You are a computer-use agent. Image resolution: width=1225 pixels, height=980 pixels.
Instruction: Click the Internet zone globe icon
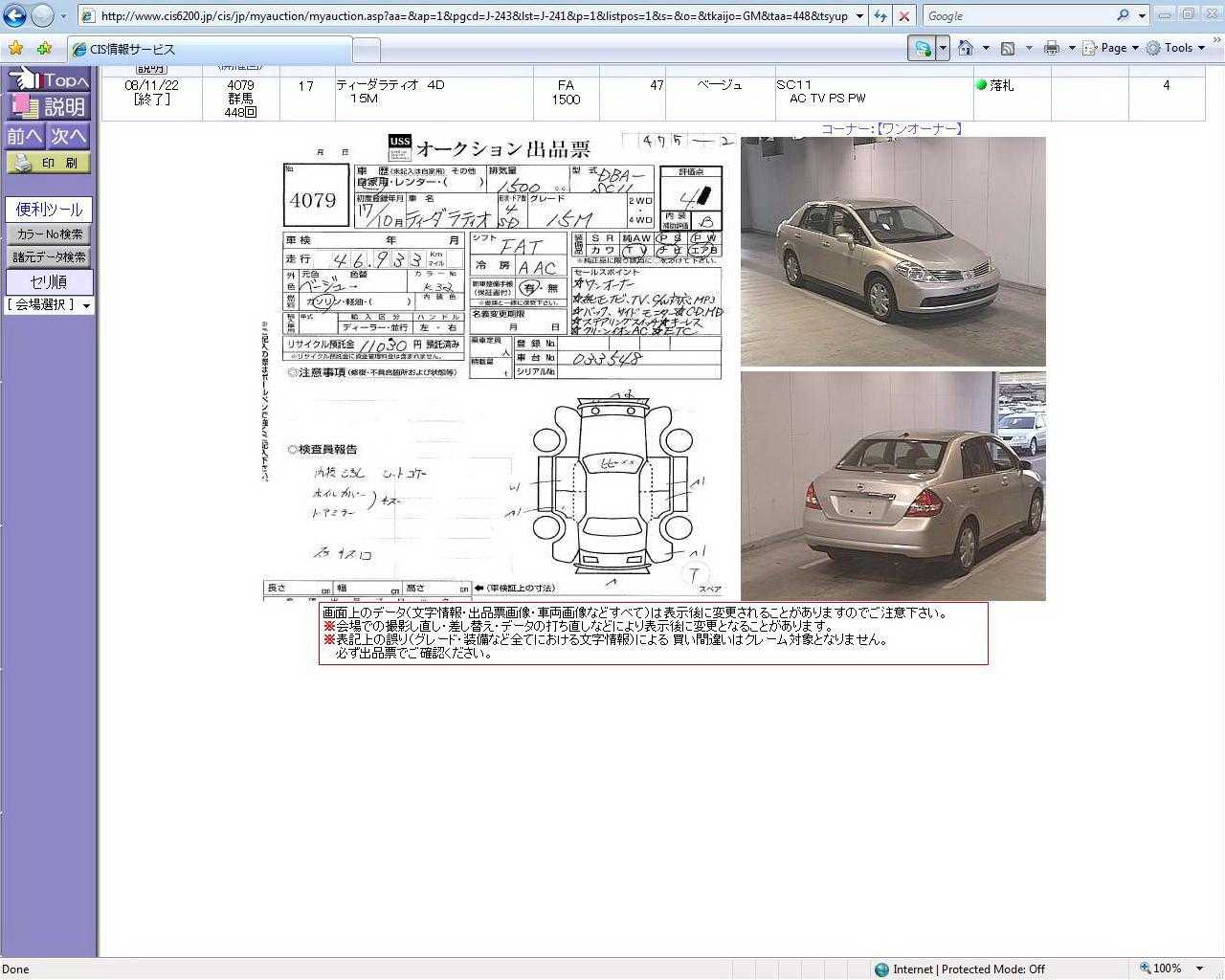pyautogui.click(x=881, y=969)
